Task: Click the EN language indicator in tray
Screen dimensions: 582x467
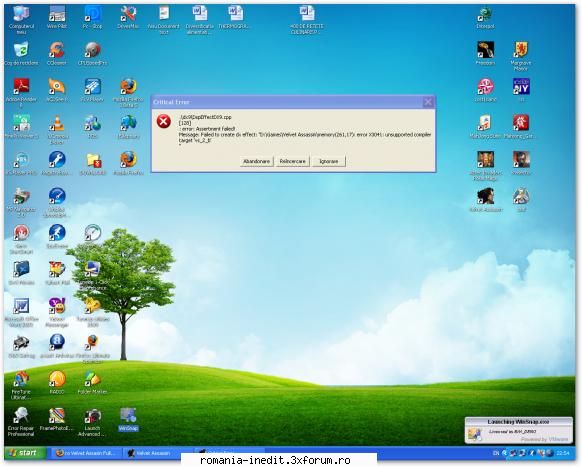Action: coord(496,453)
